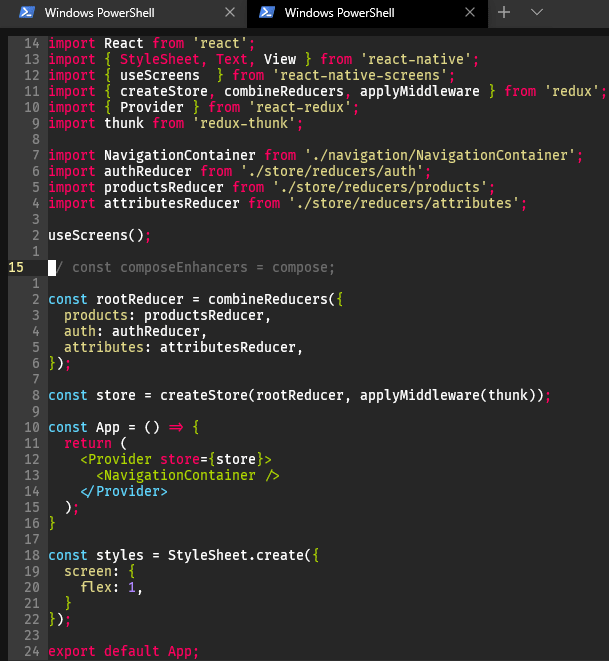Image resolution: width=609 pixels, height=661 pixels.
Task: Switch to the first Windows PowerShell tab
Action: (123, 13)
